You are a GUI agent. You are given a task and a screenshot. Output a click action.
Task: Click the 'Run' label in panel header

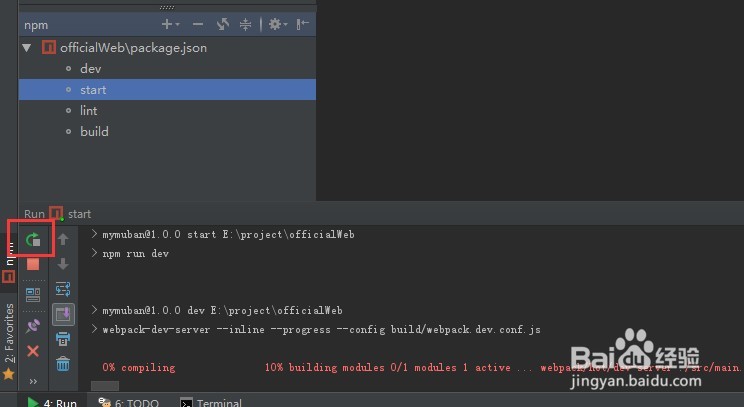(x=34, y=214)
